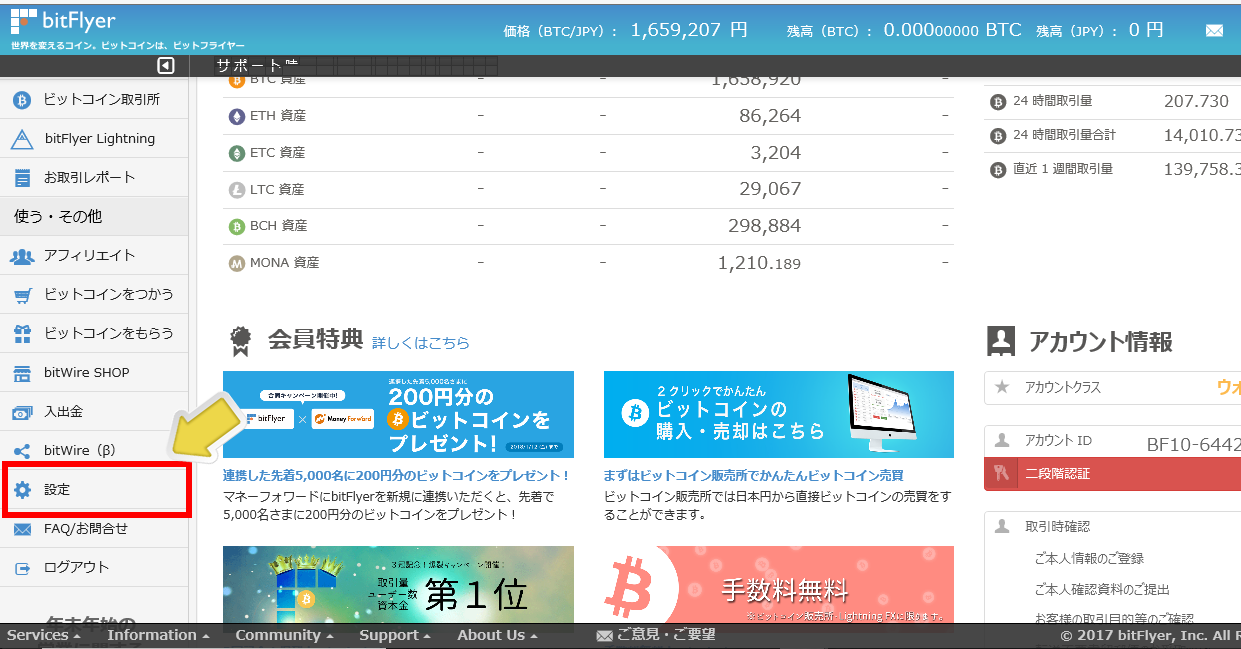Viewport: 1241px width, 649px height.
Task: Click the 入出金 deposit icon
Action: [22, 412]
